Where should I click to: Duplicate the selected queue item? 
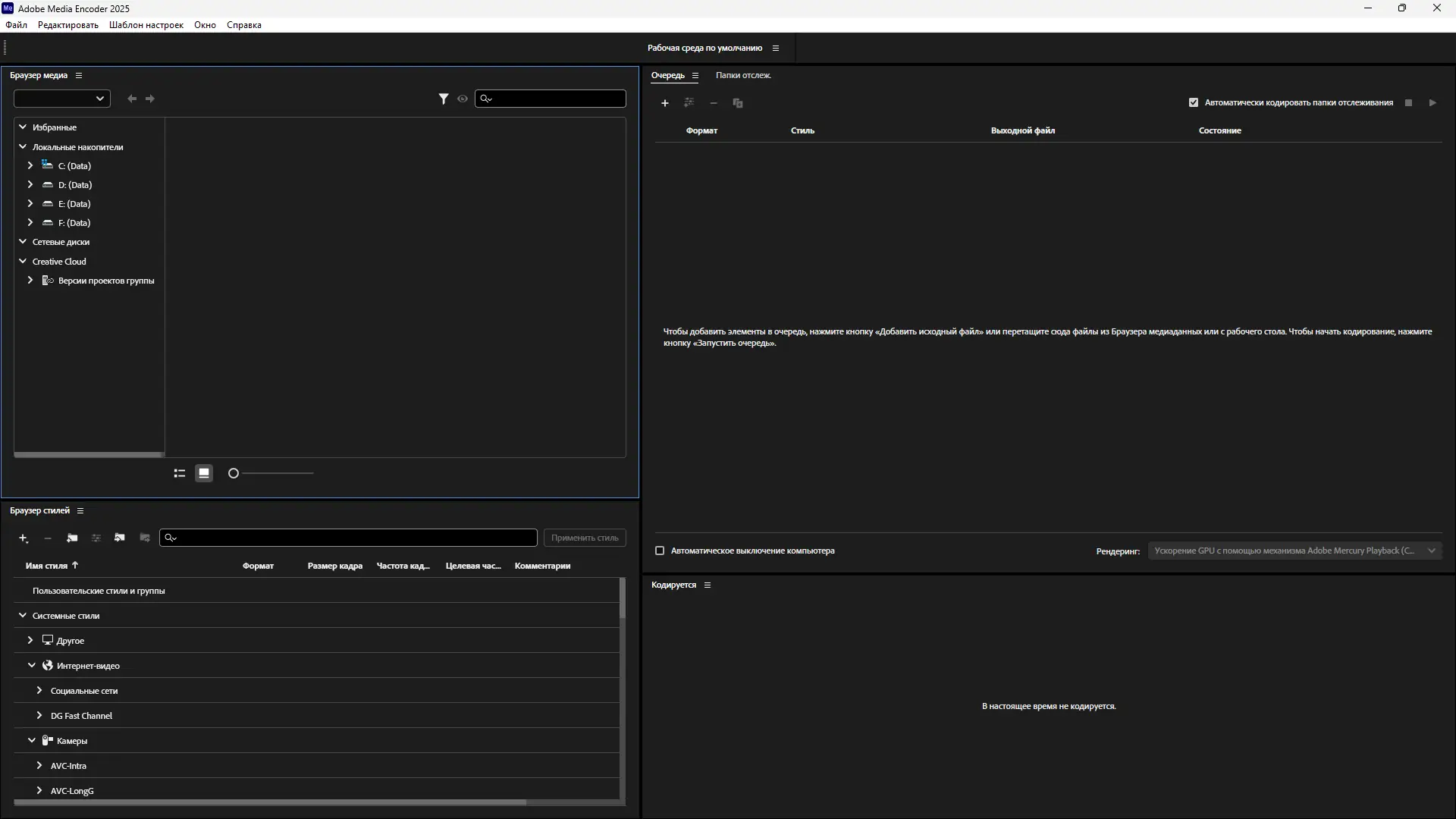(737, 102)
